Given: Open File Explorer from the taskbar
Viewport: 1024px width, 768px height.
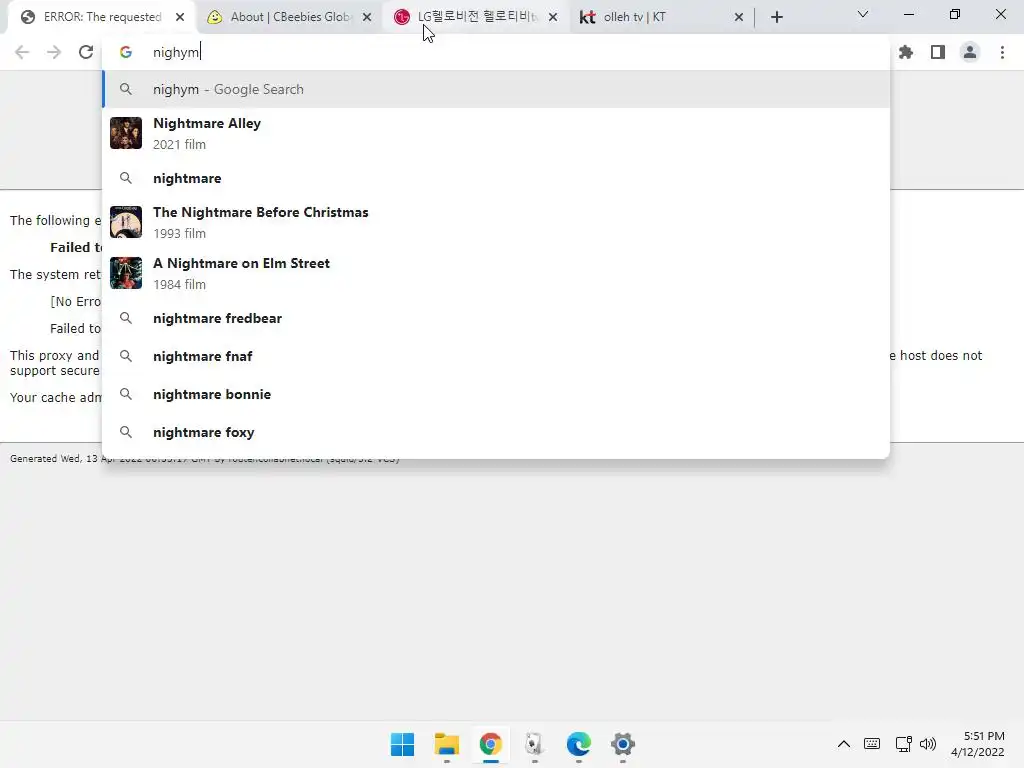Looking at the screenshot, I should pyautogui.click(x=447, y=744).
